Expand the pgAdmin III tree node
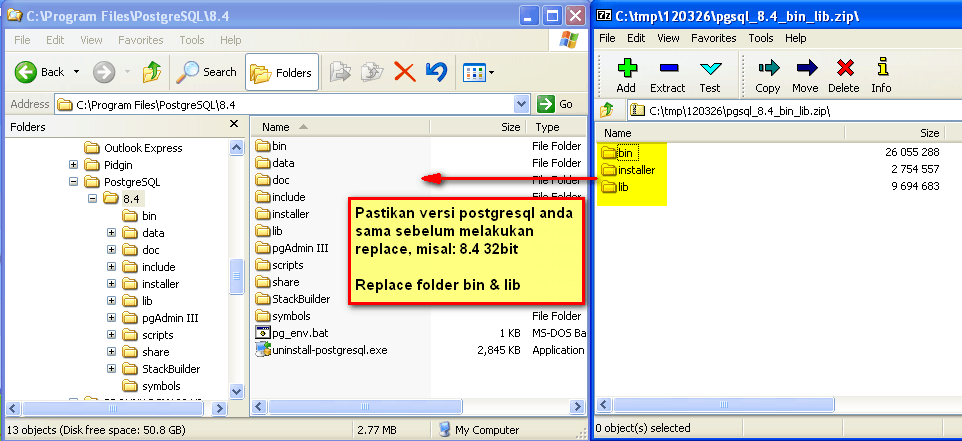Viewport: 962px width, 441px height. [111, 318]
